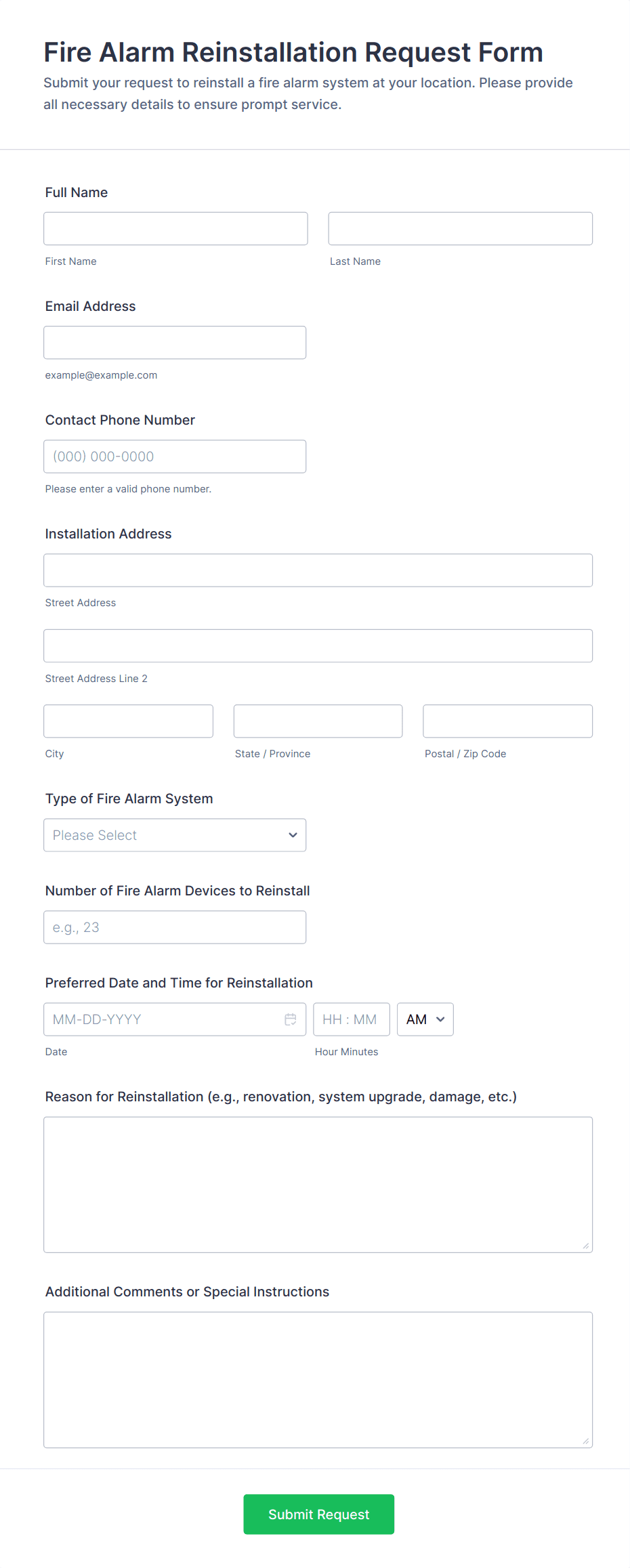The image size is (630, 1568).
Task: Click the MM-DD-YYYY date input
Action: 163,1019
